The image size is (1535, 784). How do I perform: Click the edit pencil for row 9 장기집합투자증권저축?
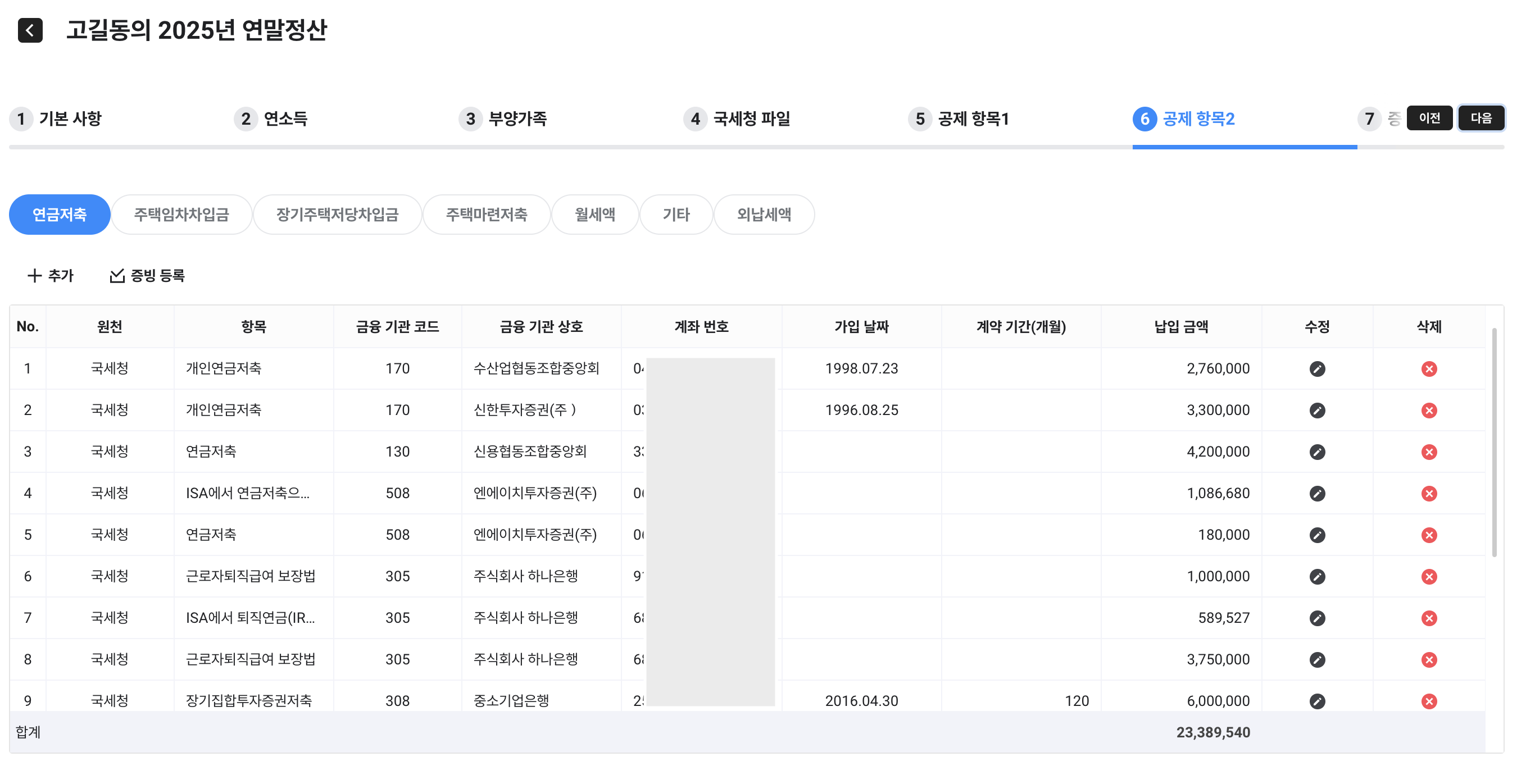pos(1317,701)
